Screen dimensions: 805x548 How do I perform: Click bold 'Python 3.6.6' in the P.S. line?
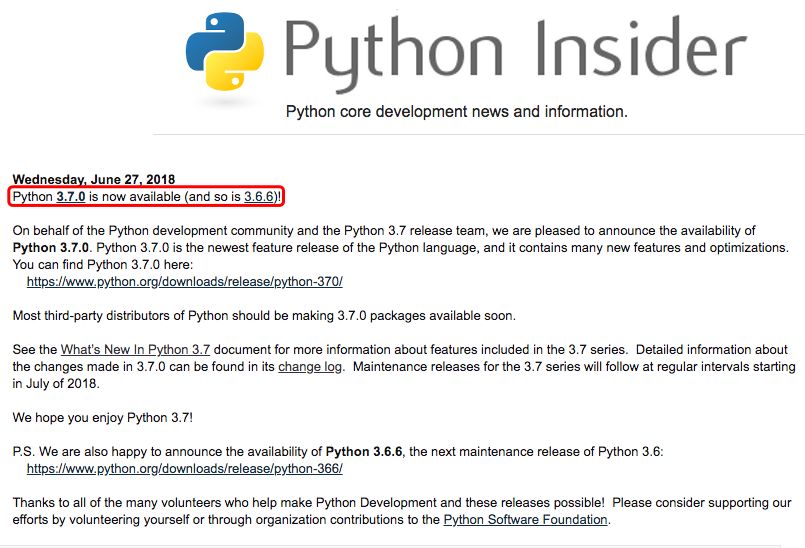364,452
